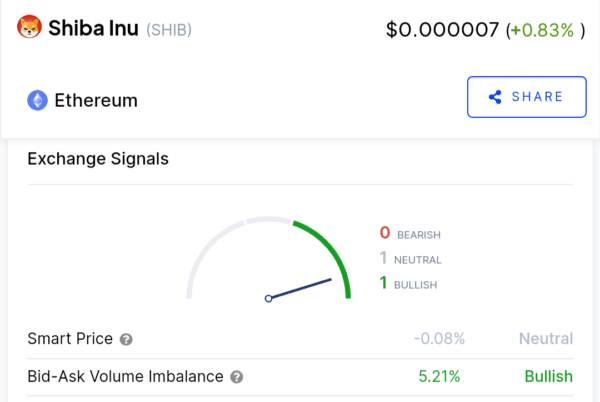
Task: Click the Smart Price row label
Action: [70, 339]
